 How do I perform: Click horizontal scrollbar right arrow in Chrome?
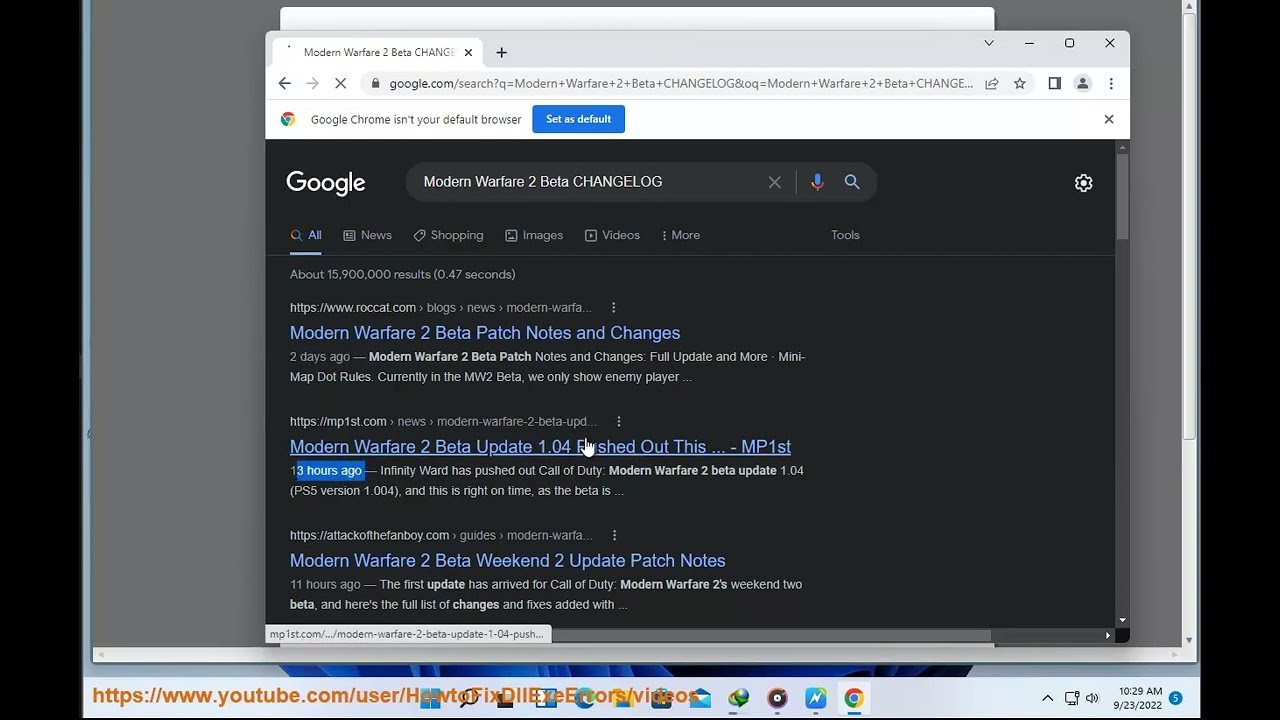(1108, 636)
